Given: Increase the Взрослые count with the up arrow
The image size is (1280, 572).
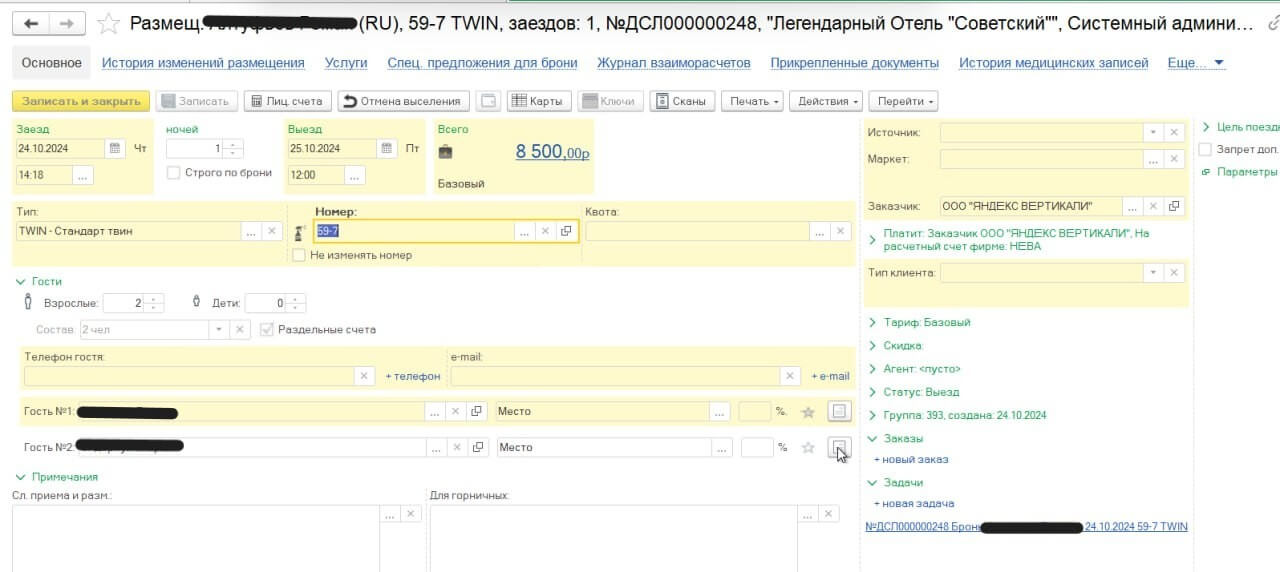Looking at the screenshot, I should 153,298.
